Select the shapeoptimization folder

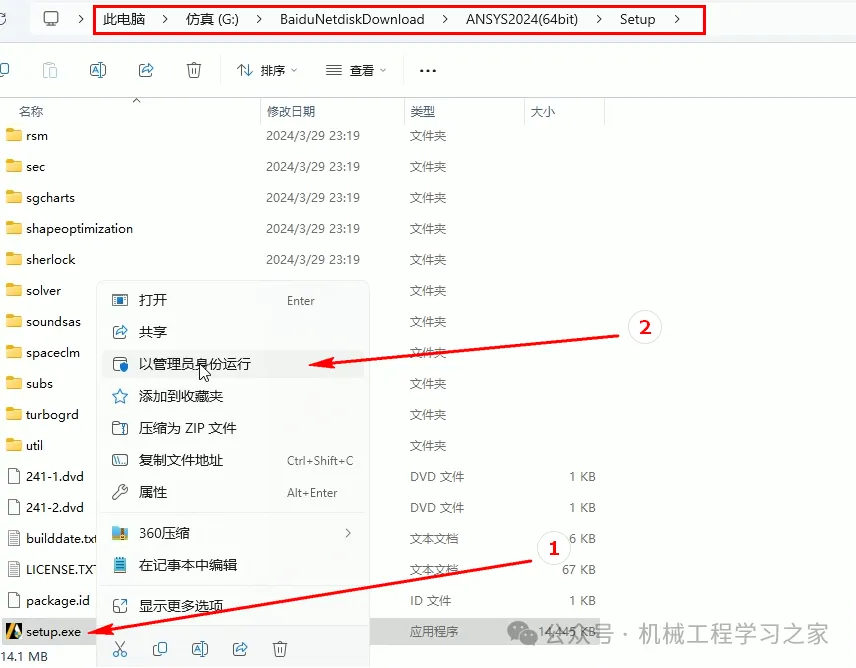coord(79,229)
